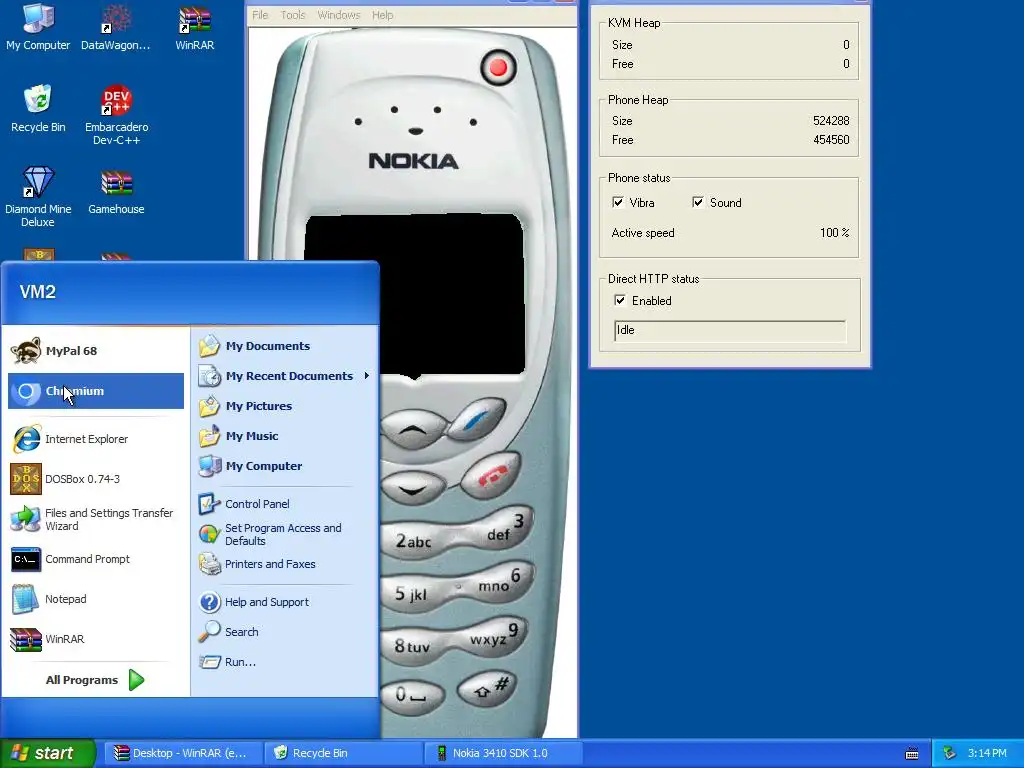Click the 6 mno key on phone keypad
The image size is (1024, 768).
click(500, 581)
